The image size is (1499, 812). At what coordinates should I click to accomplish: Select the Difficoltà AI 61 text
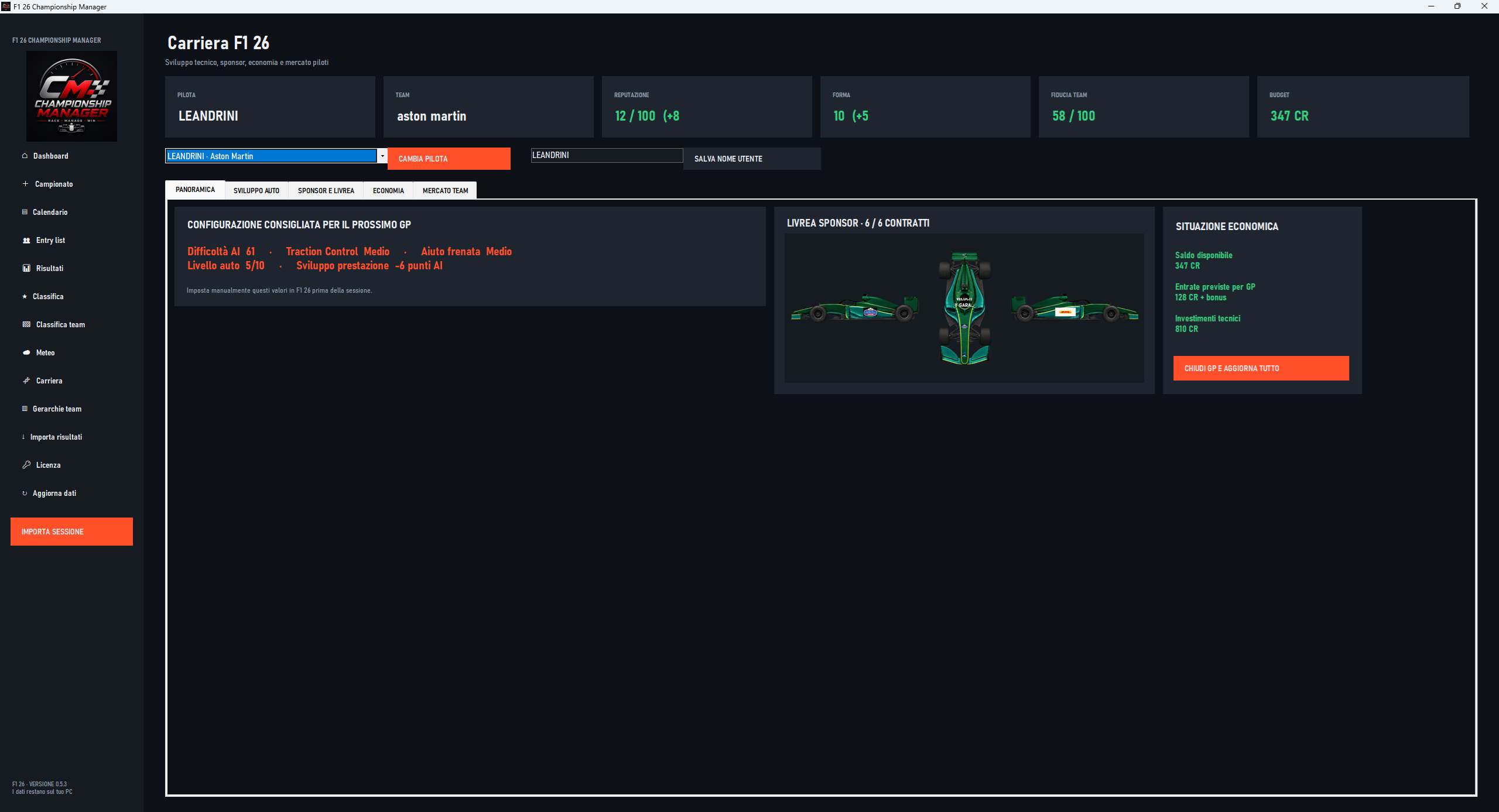(221, 251)
